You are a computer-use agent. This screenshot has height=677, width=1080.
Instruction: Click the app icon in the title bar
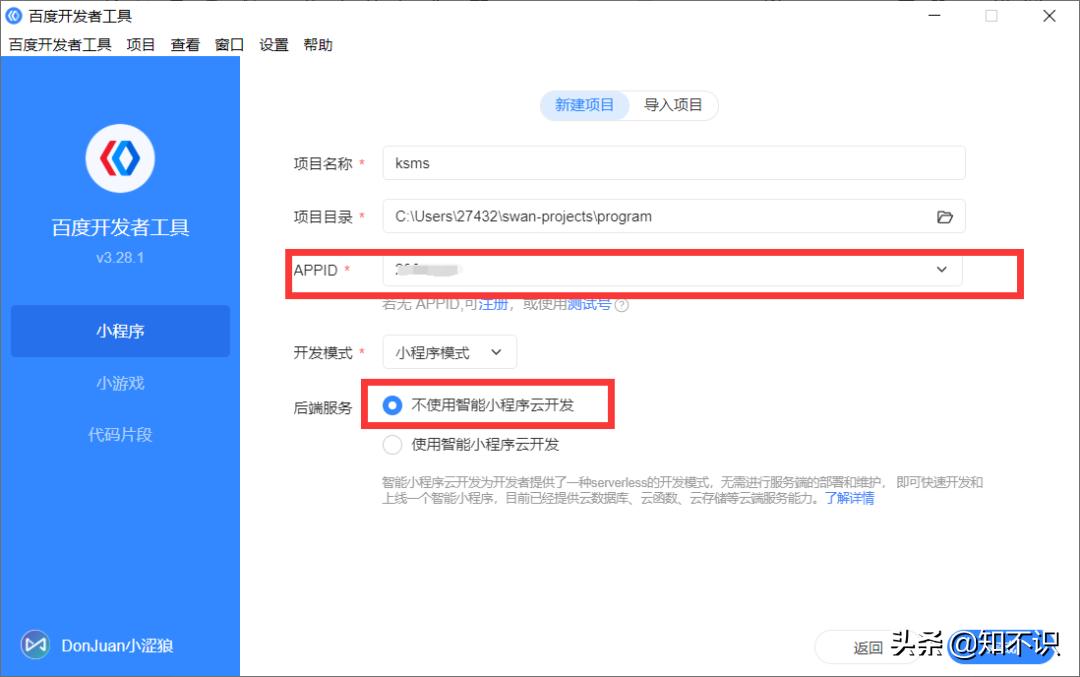pos(14,15)
